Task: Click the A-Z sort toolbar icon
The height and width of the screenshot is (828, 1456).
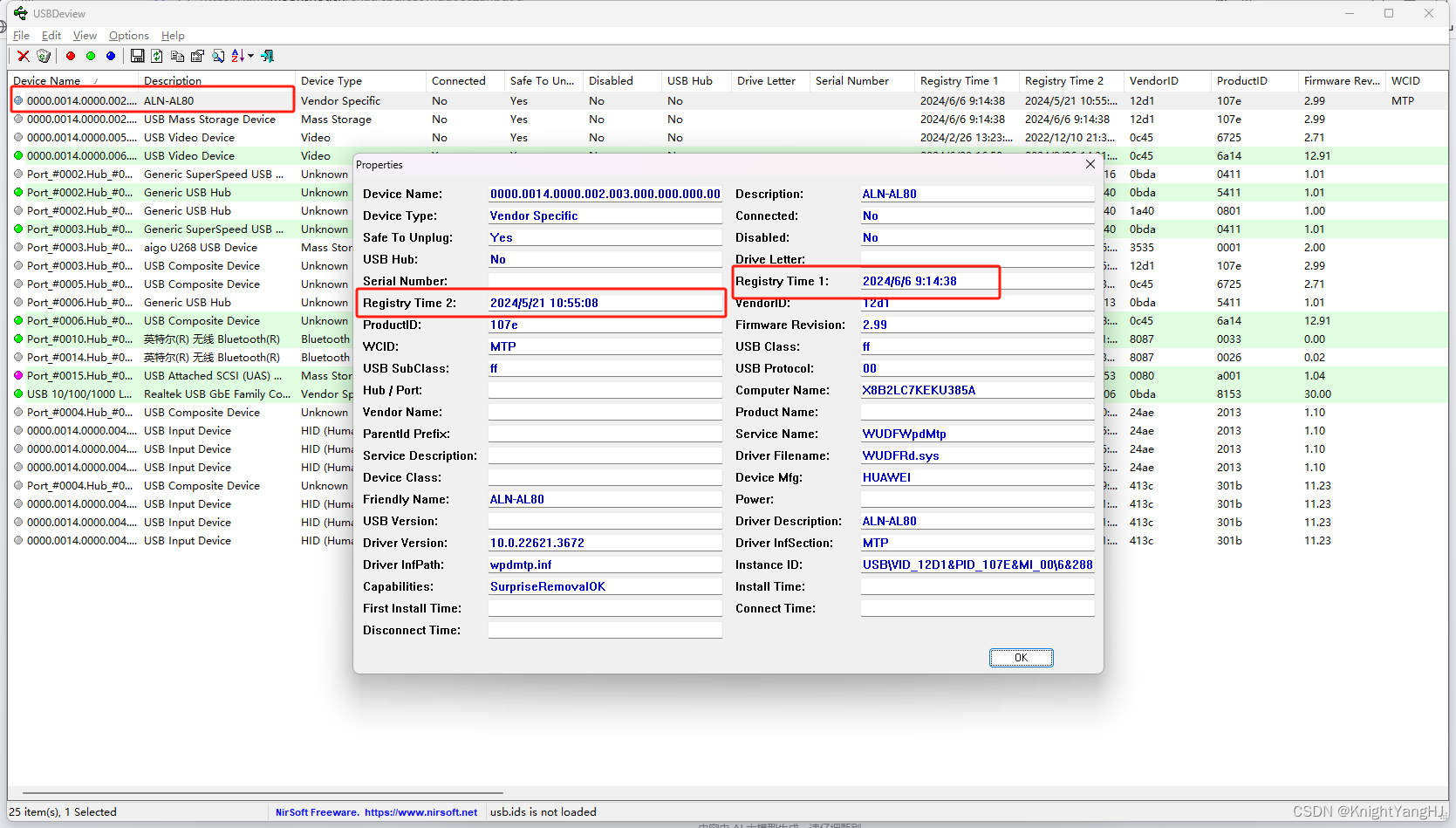Action: 238,56
